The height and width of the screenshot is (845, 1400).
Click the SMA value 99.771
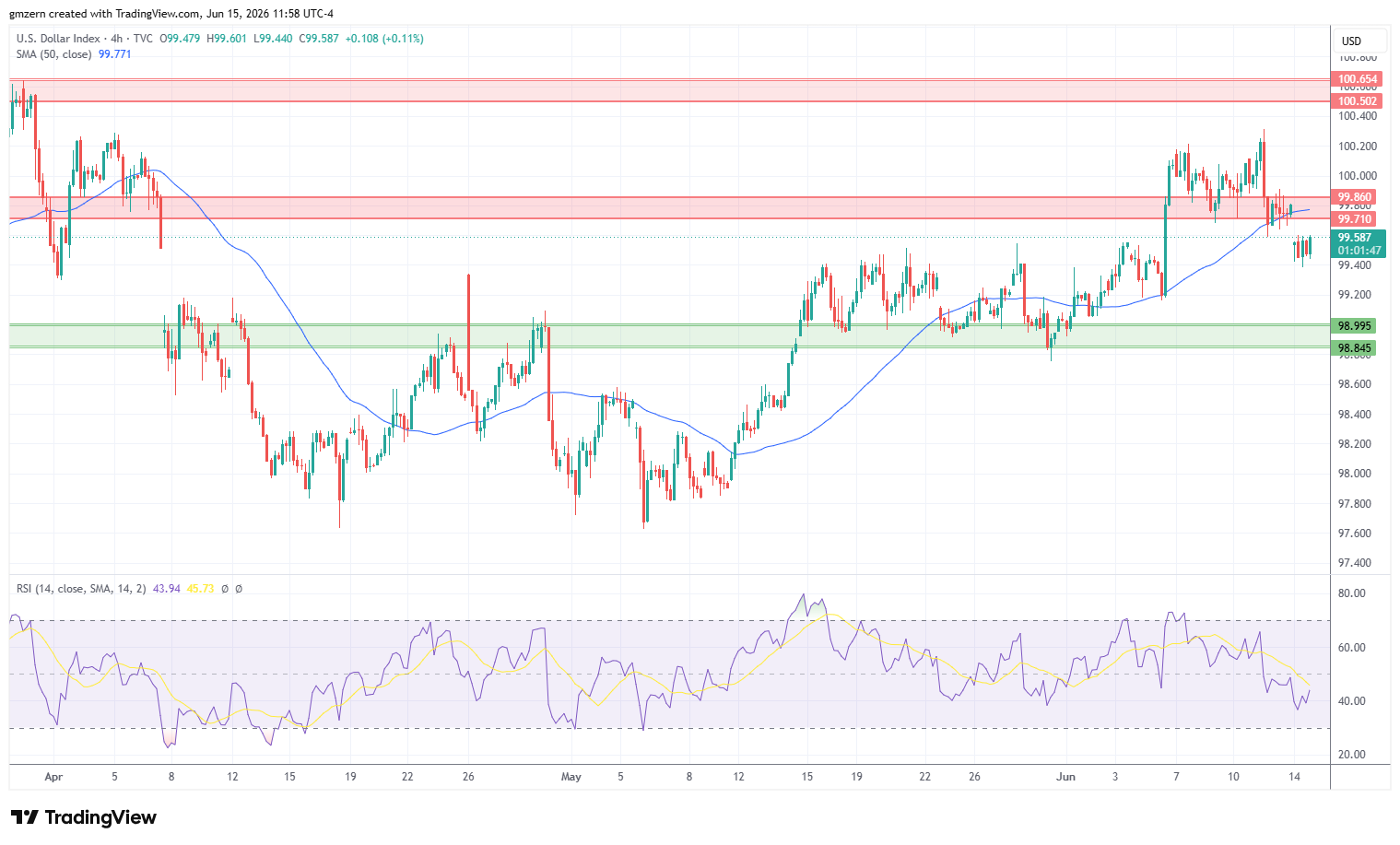pos(115,54)
